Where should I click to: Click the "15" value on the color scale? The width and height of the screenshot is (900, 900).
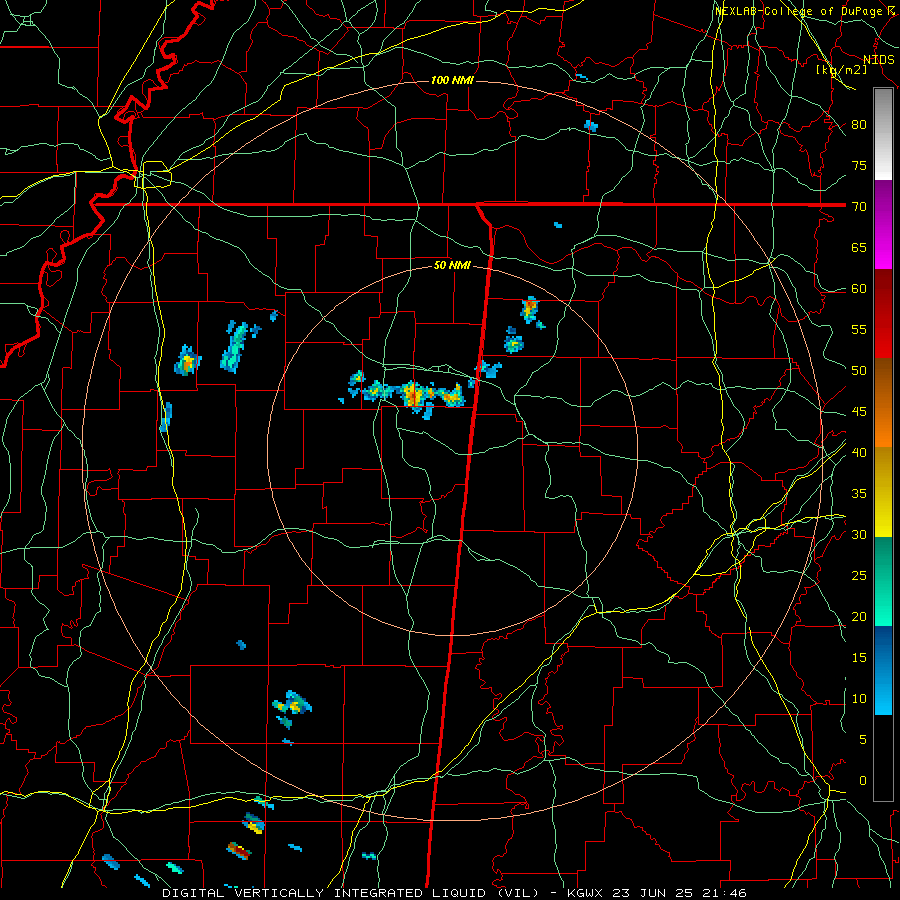(x=859, y=658)
